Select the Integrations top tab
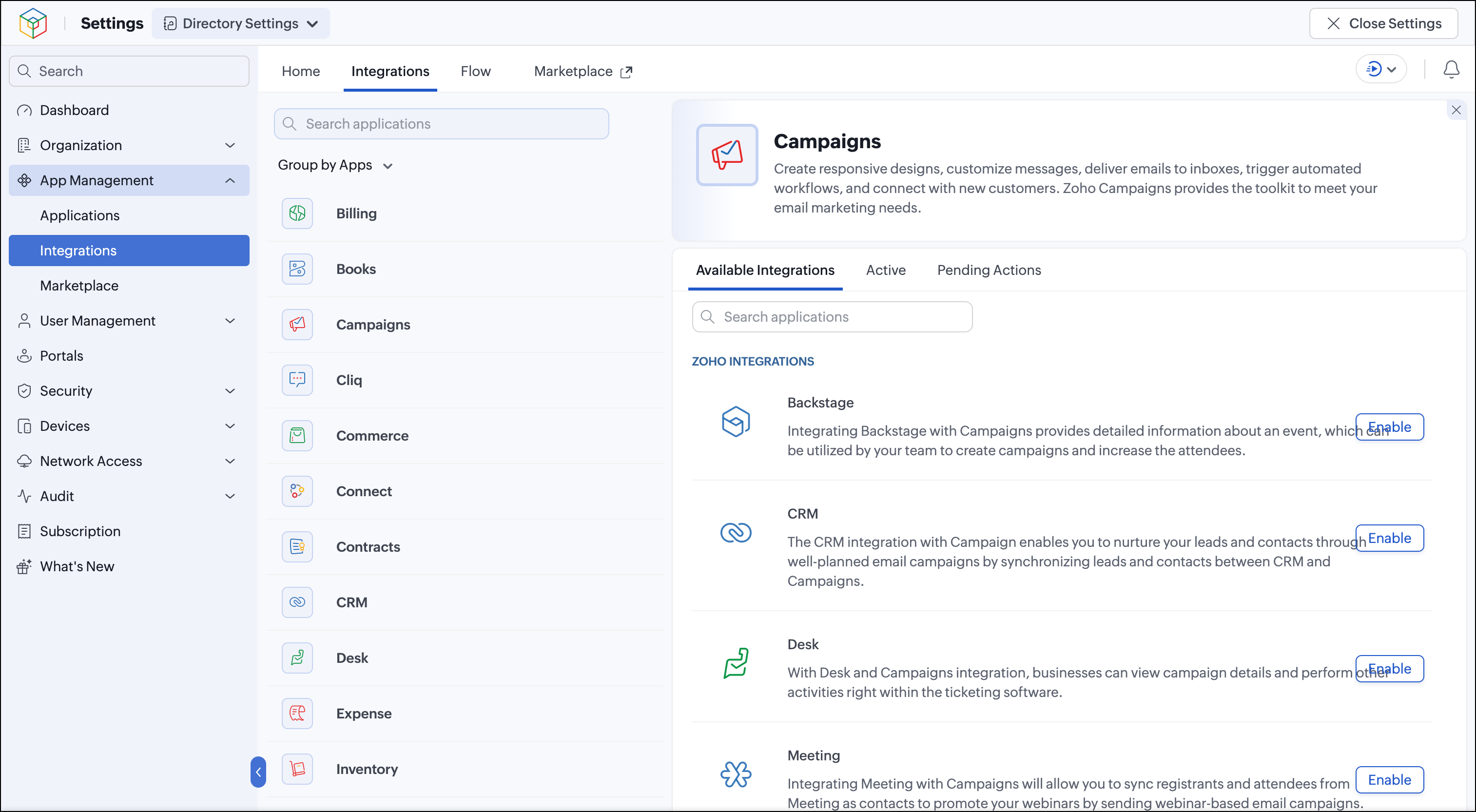This screenshot has width=1476, height=812. [x=390, y=72]
